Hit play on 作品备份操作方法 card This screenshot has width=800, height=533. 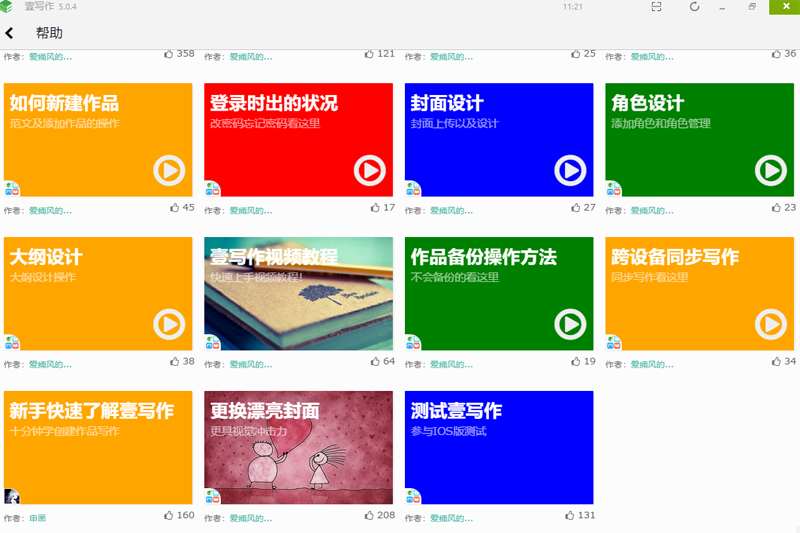[570, 325]
